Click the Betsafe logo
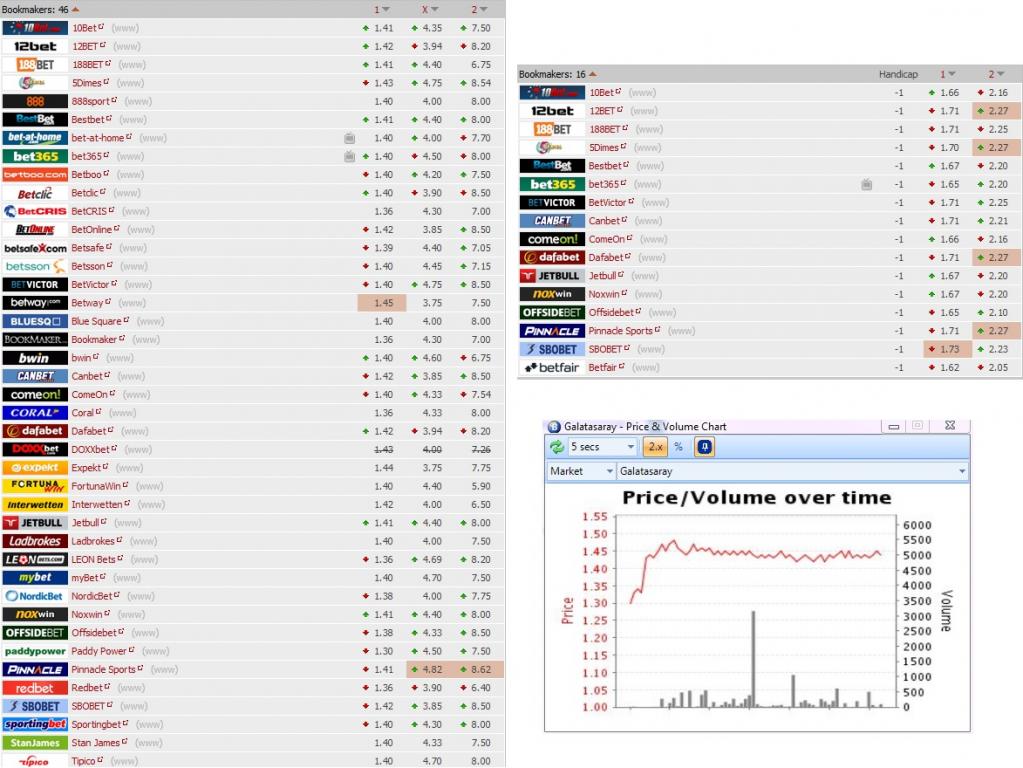1023x768 pixels. (35, 248)
